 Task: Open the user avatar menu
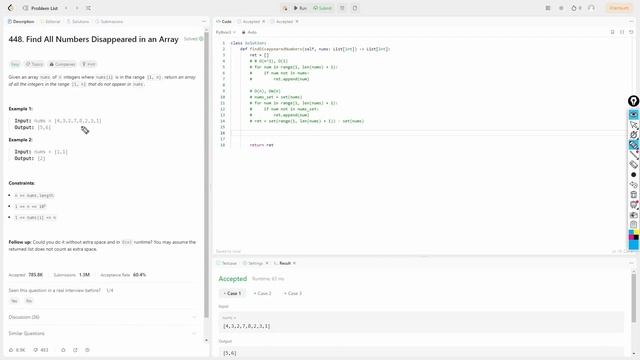(591, 8)
